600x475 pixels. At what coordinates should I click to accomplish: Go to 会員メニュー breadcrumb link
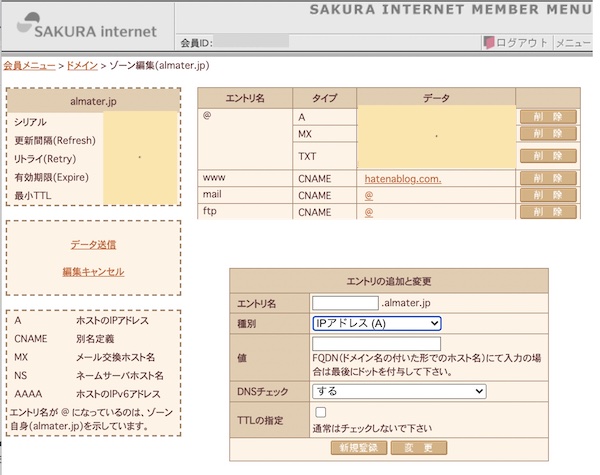tap(29, 65)
